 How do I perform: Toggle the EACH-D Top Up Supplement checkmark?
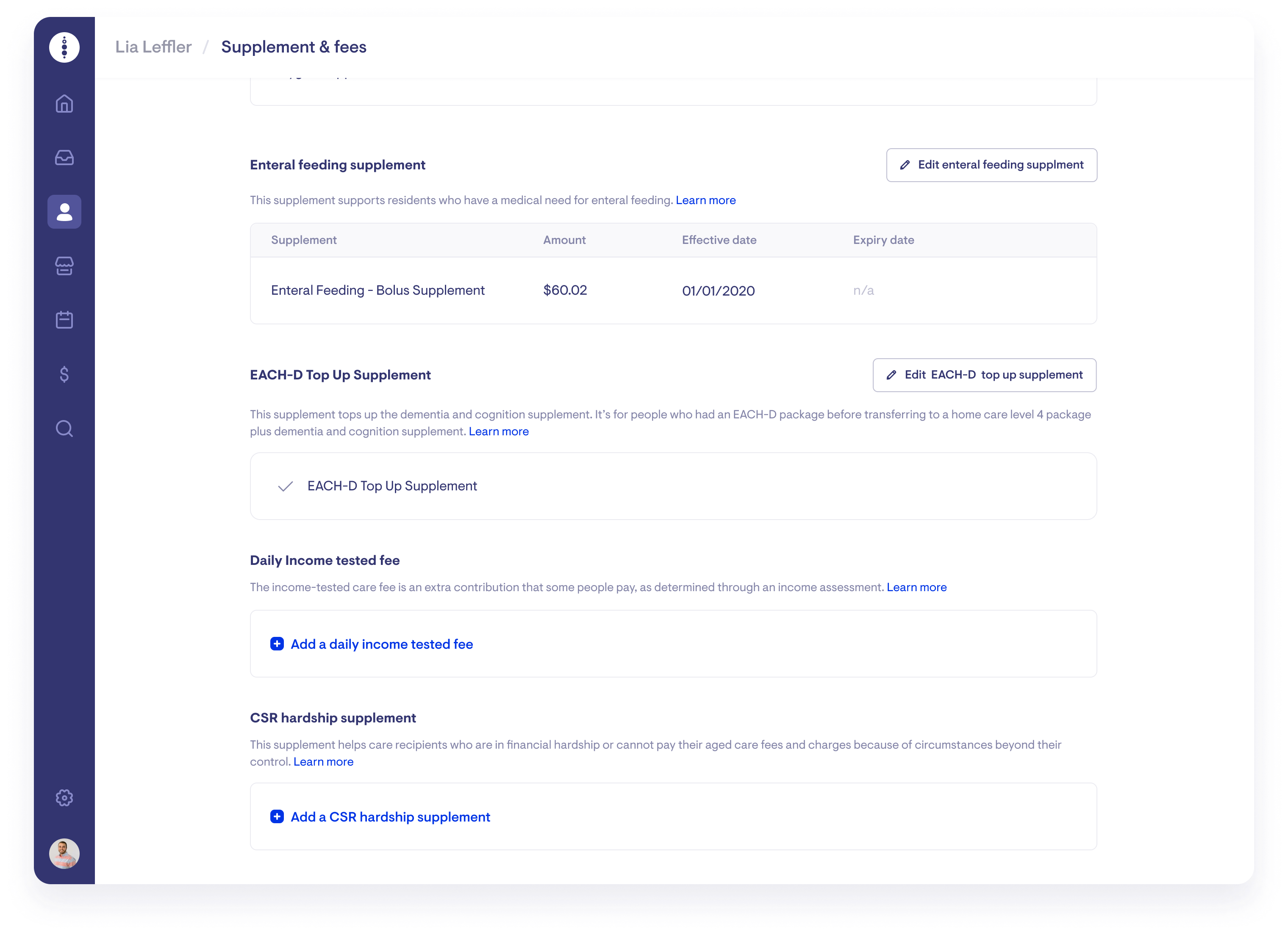pyautogui.click(x=286, y=487)
